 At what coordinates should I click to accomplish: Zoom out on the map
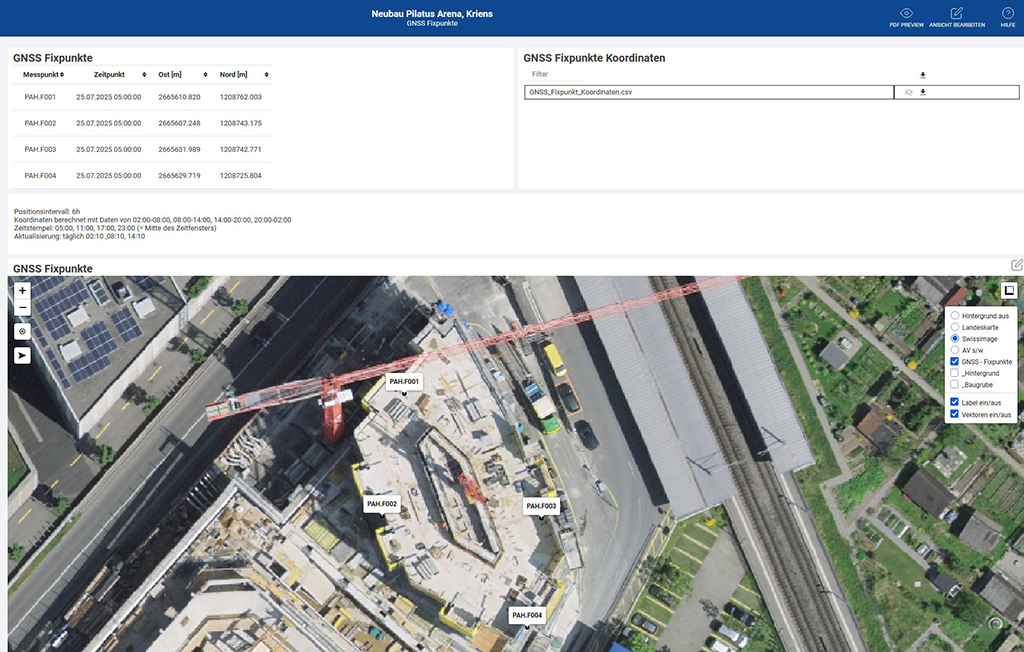22,308
